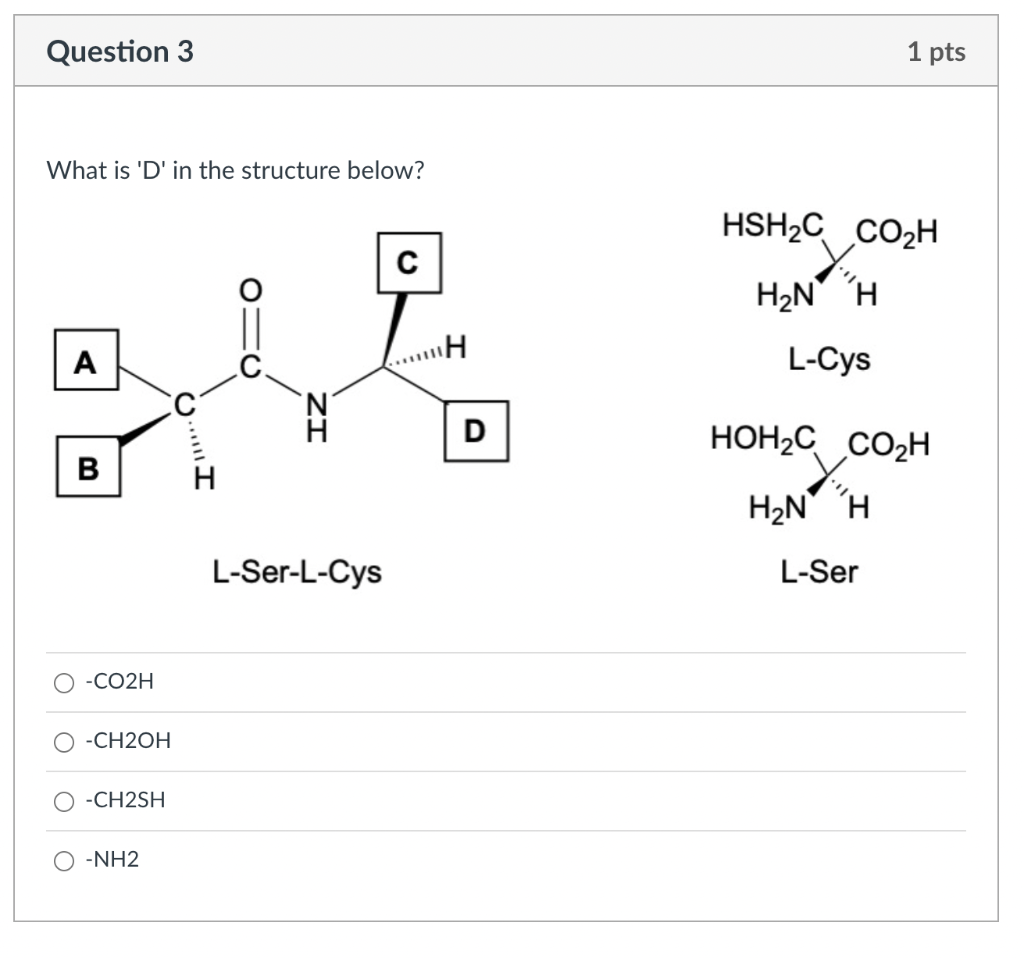Select the L-Ser structure caption
This screenshot has height=958, width=1024.
(x=821, y=572)
